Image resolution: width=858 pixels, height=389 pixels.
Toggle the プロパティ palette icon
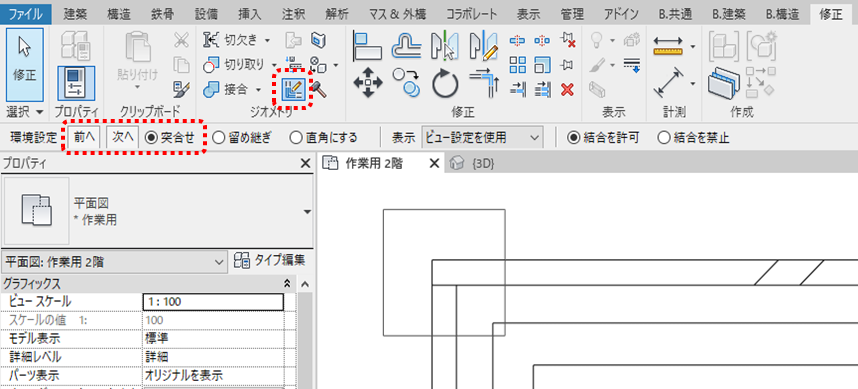76,83
